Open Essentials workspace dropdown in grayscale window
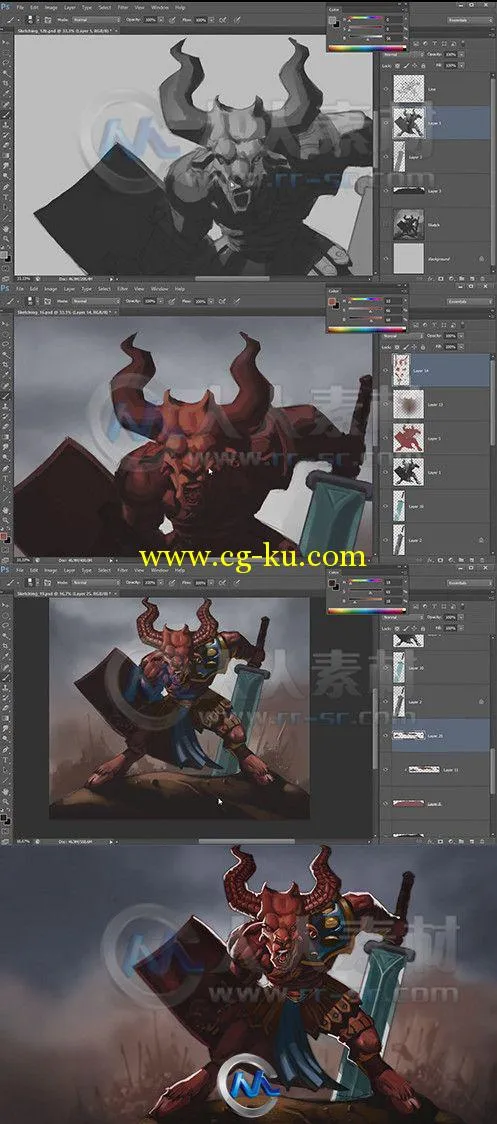This screenshot has width=497, height=1124. (x=471, y=20)
